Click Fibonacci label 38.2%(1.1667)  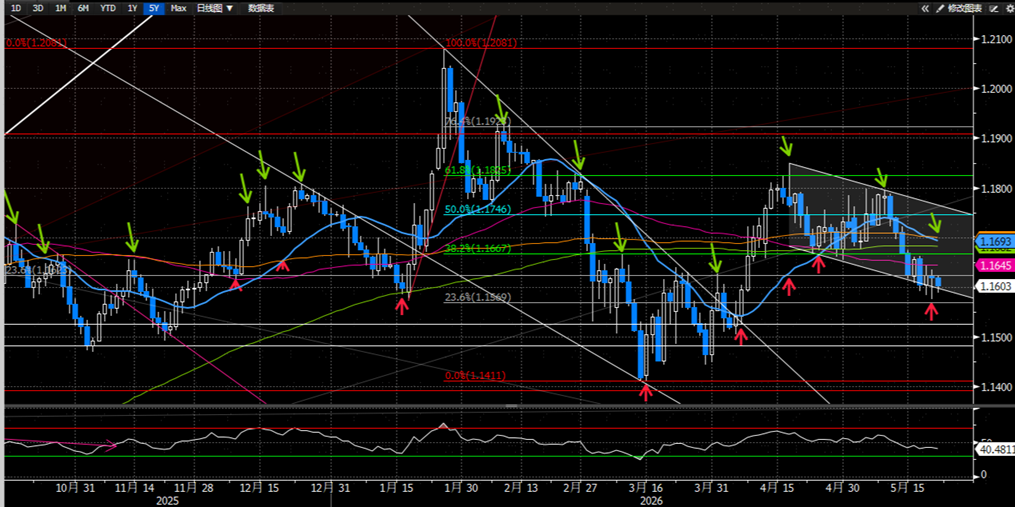476,249
